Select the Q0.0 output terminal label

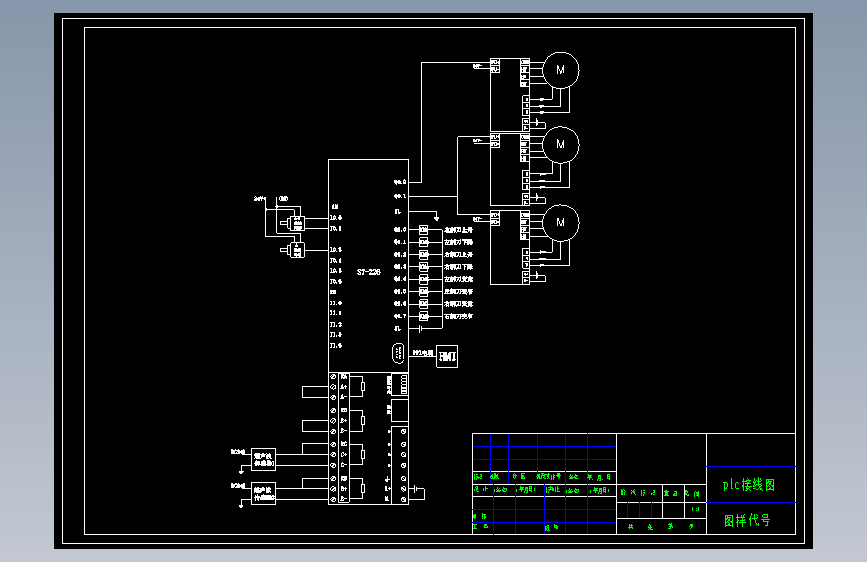point(400,181)
